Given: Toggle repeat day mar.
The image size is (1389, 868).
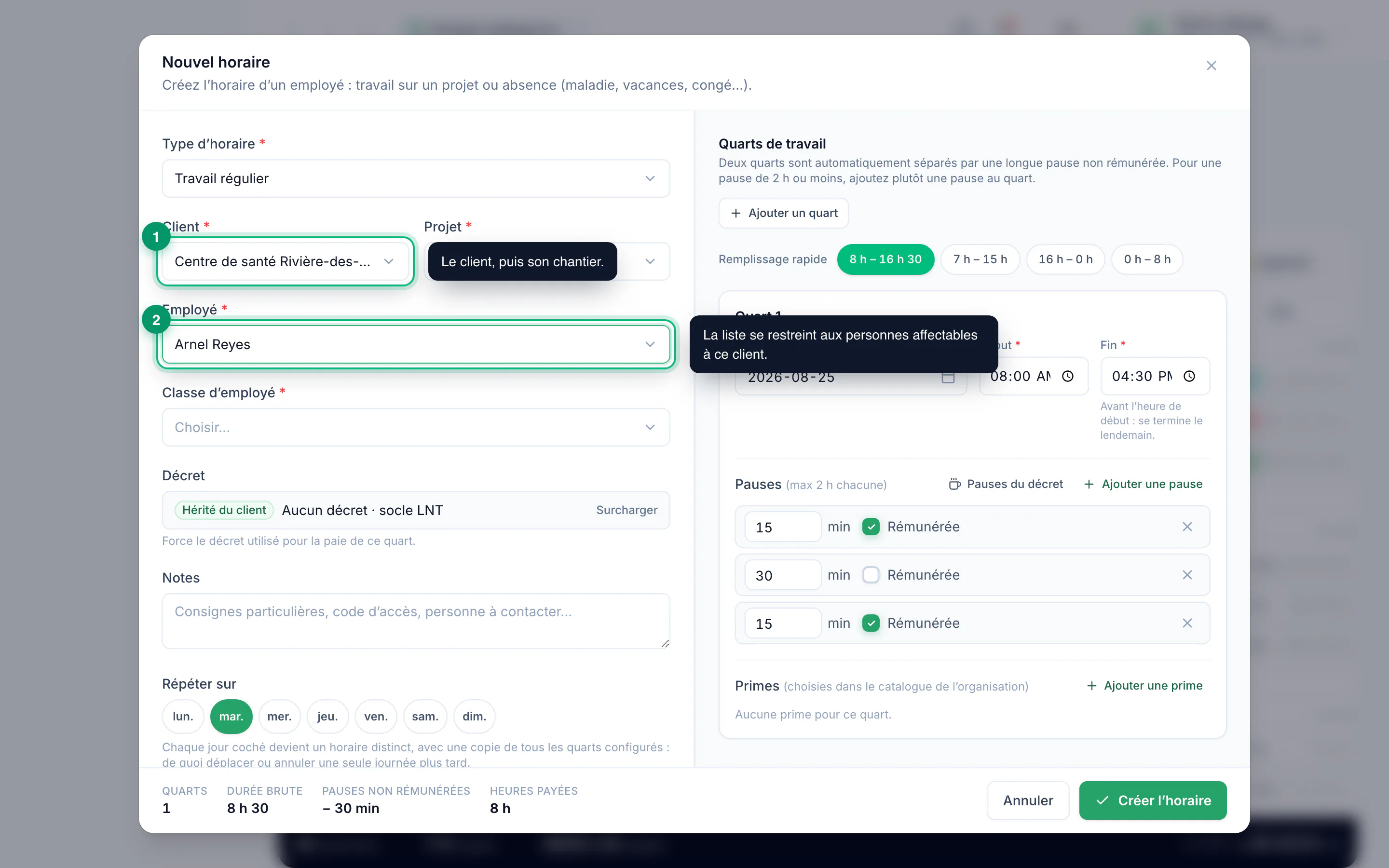Looking at the screenshot, I should click(x=231, y=717).
